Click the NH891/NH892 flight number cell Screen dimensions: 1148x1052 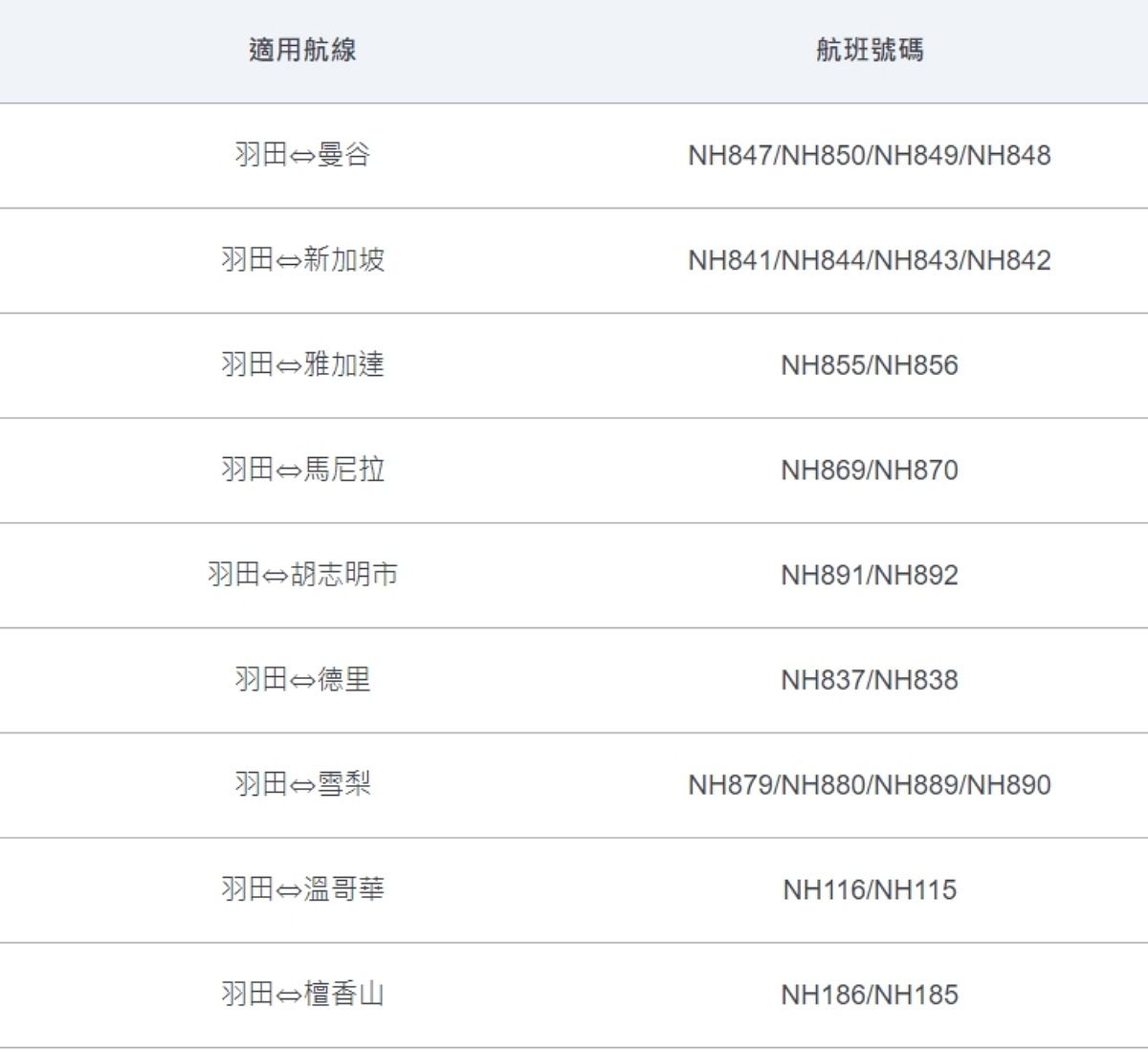(869, 575)
